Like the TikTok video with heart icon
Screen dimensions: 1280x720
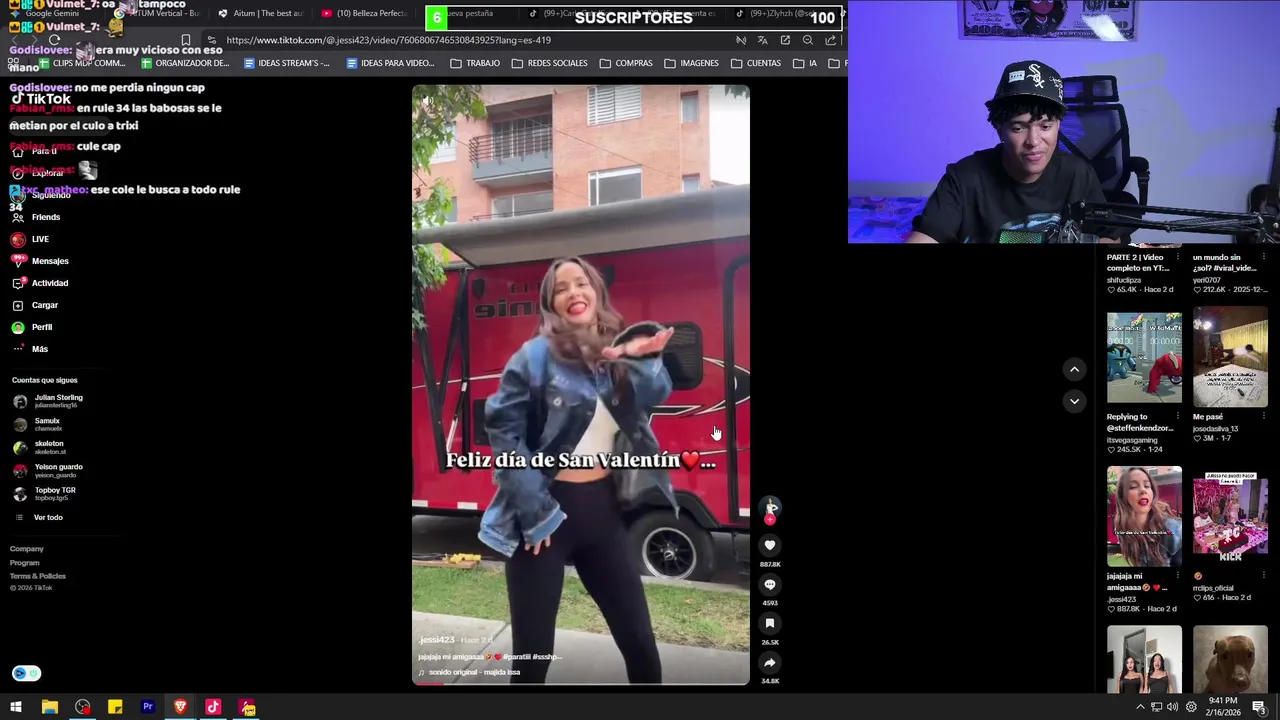point(770,545)
